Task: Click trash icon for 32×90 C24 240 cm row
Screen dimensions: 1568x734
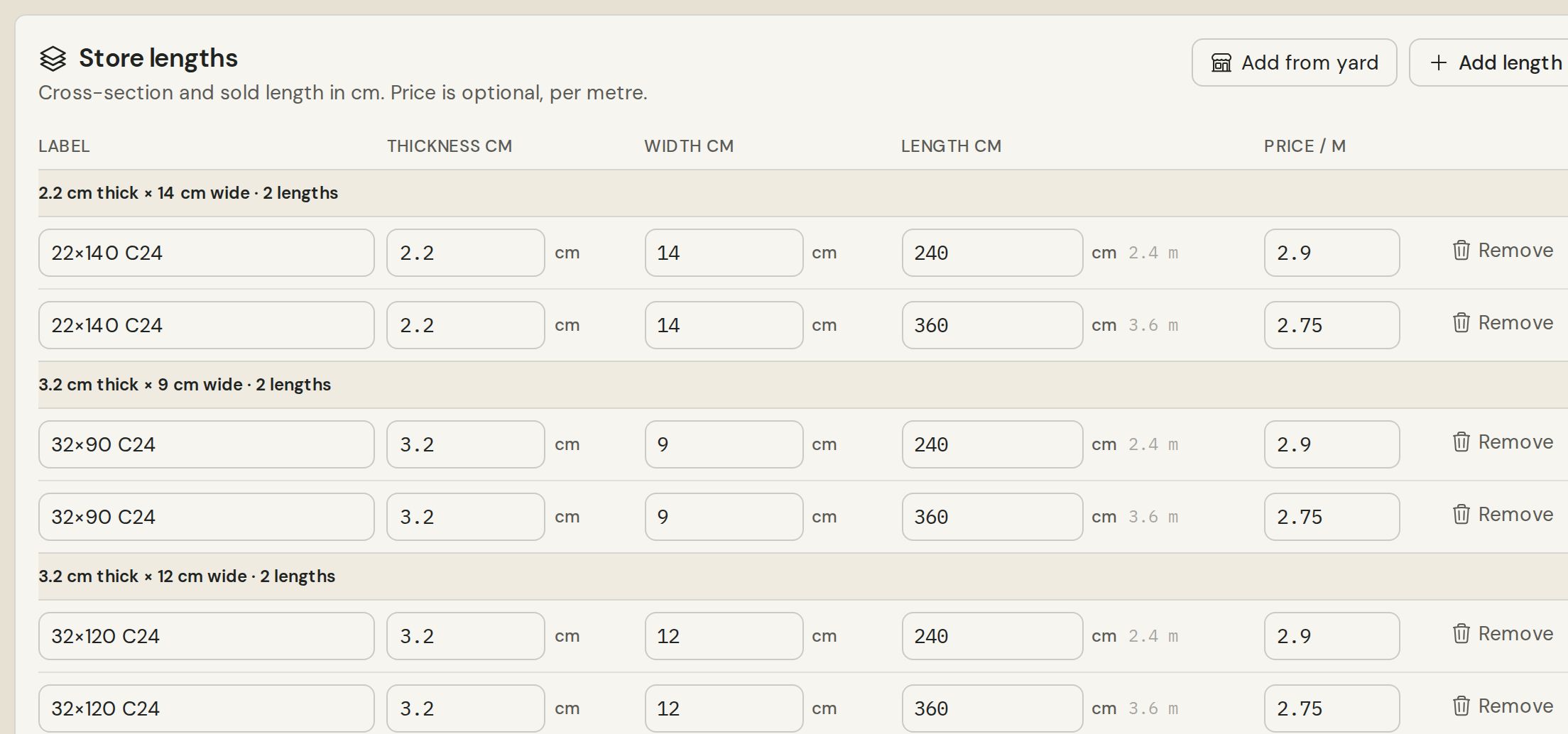Action: tap(1461, 442)
